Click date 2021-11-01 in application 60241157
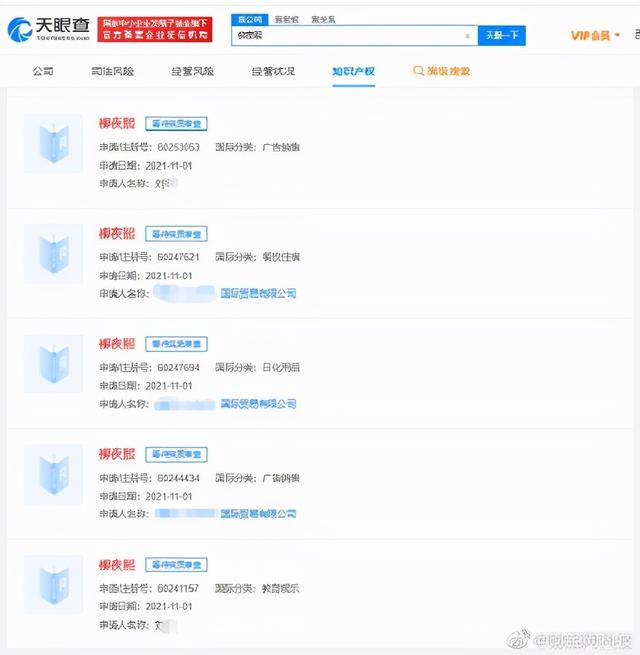Screen dimensions: 640x655 (169, 606)
